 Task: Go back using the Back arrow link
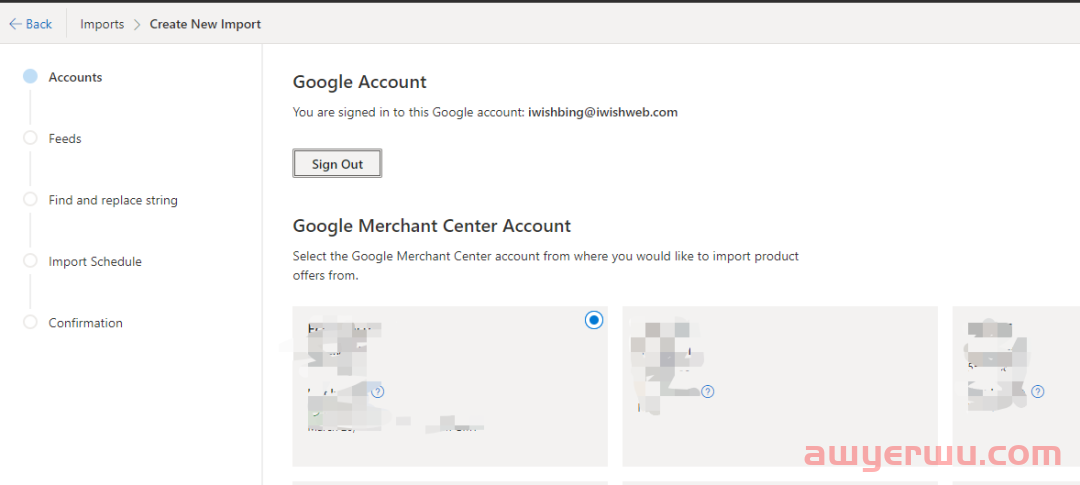click(30, 24)
